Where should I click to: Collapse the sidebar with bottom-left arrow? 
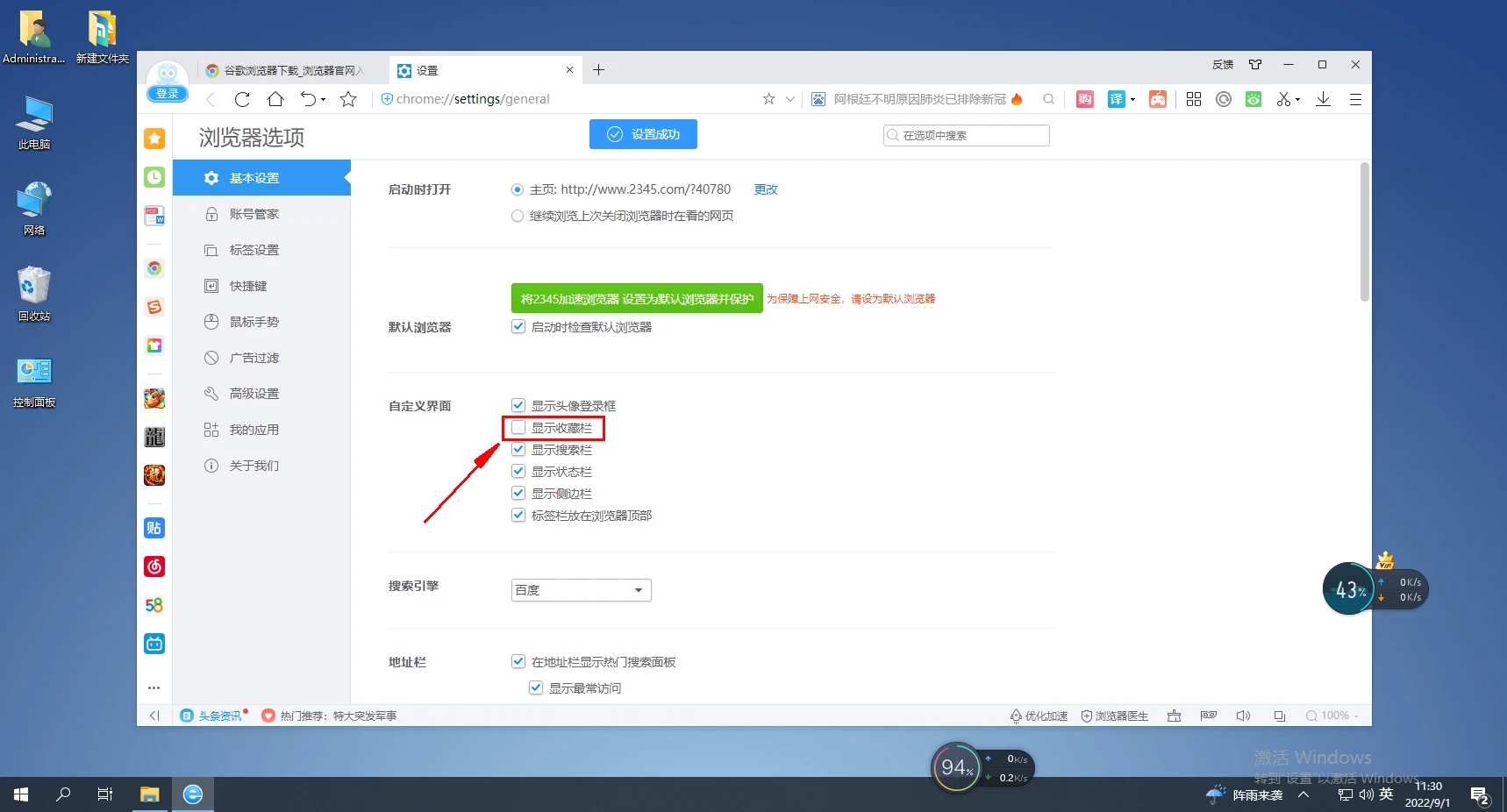[x=154, y=716]
